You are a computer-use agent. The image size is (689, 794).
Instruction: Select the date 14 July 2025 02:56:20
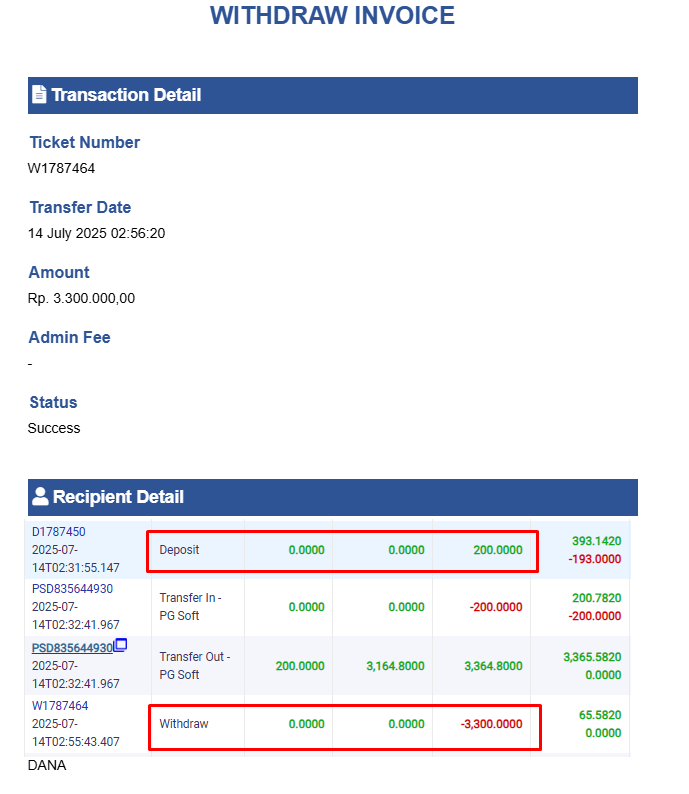pyautogui.click(x=96, y=233)
